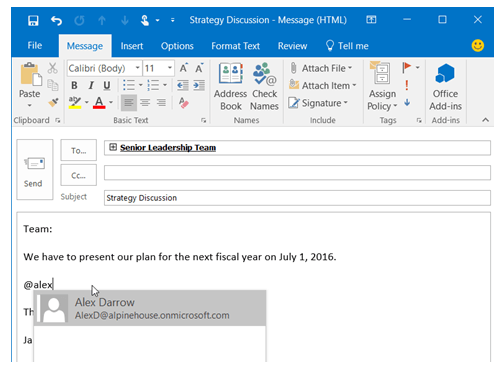Screen dimensions: 504x375
Task: Copy selection with the Copy icon
Action: pyautogui.click(x=53, y=85)
